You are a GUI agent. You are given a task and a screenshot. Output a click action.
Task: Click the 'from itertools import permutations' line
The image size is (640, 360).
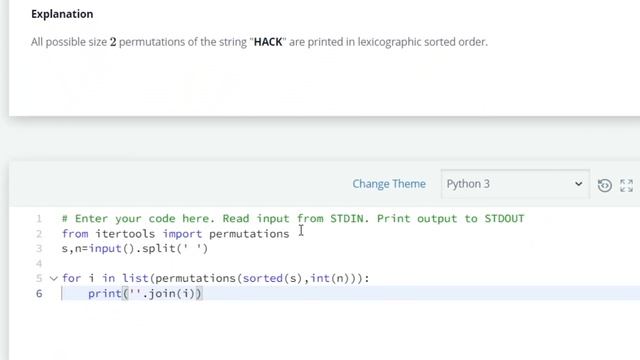tap(176, 234)
